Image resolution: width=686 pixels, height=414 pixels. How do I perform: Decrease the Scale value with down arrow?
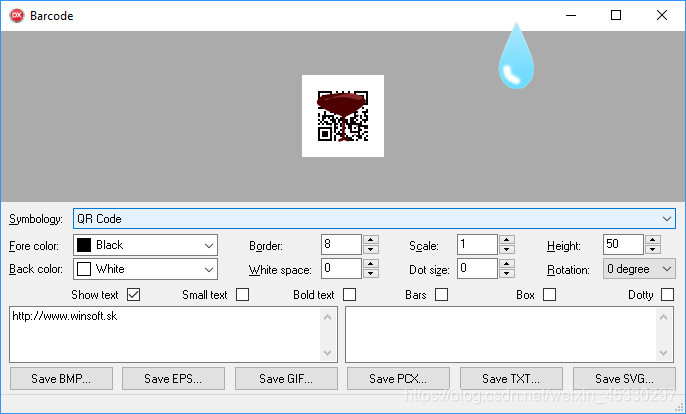(x=507, y=249)
